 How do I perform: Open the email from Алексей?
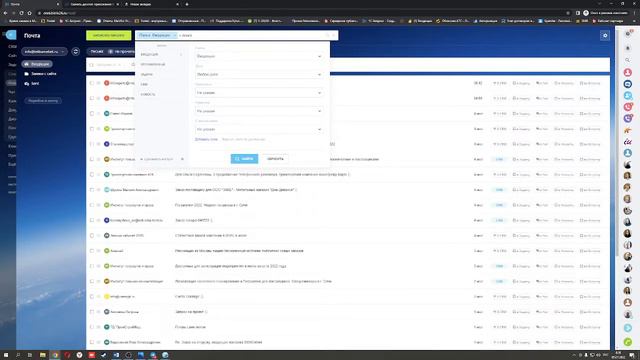point(239,251)
